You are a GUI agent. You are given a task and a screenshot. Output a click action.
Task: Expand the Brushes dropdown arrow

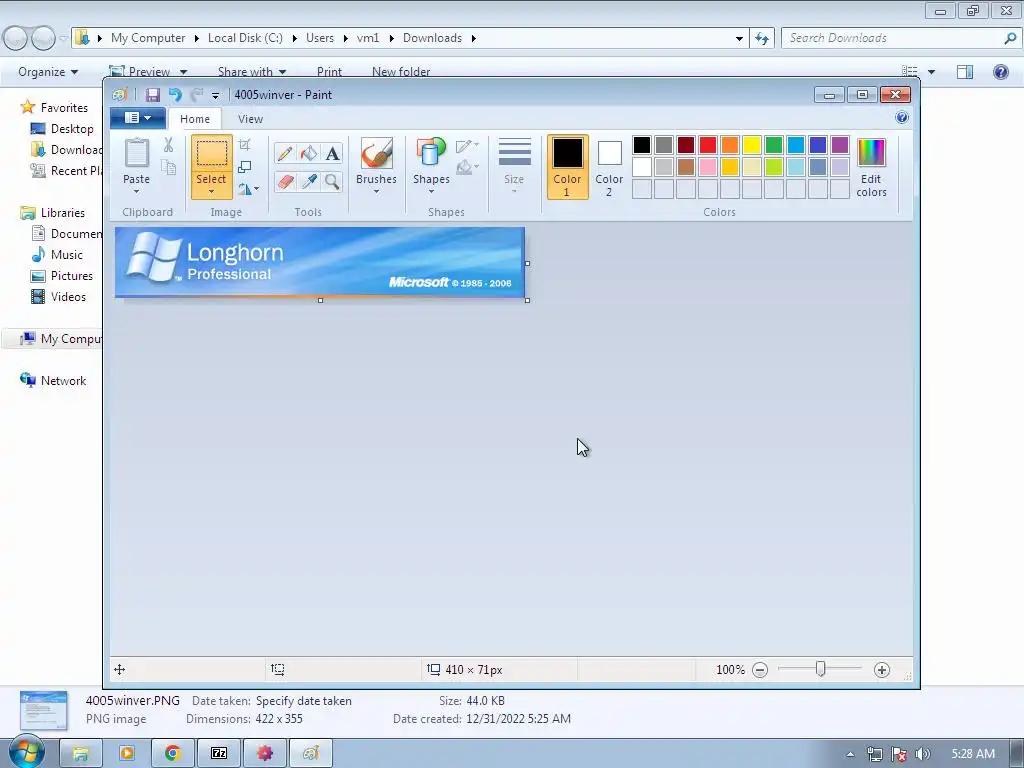pos(376,191)
